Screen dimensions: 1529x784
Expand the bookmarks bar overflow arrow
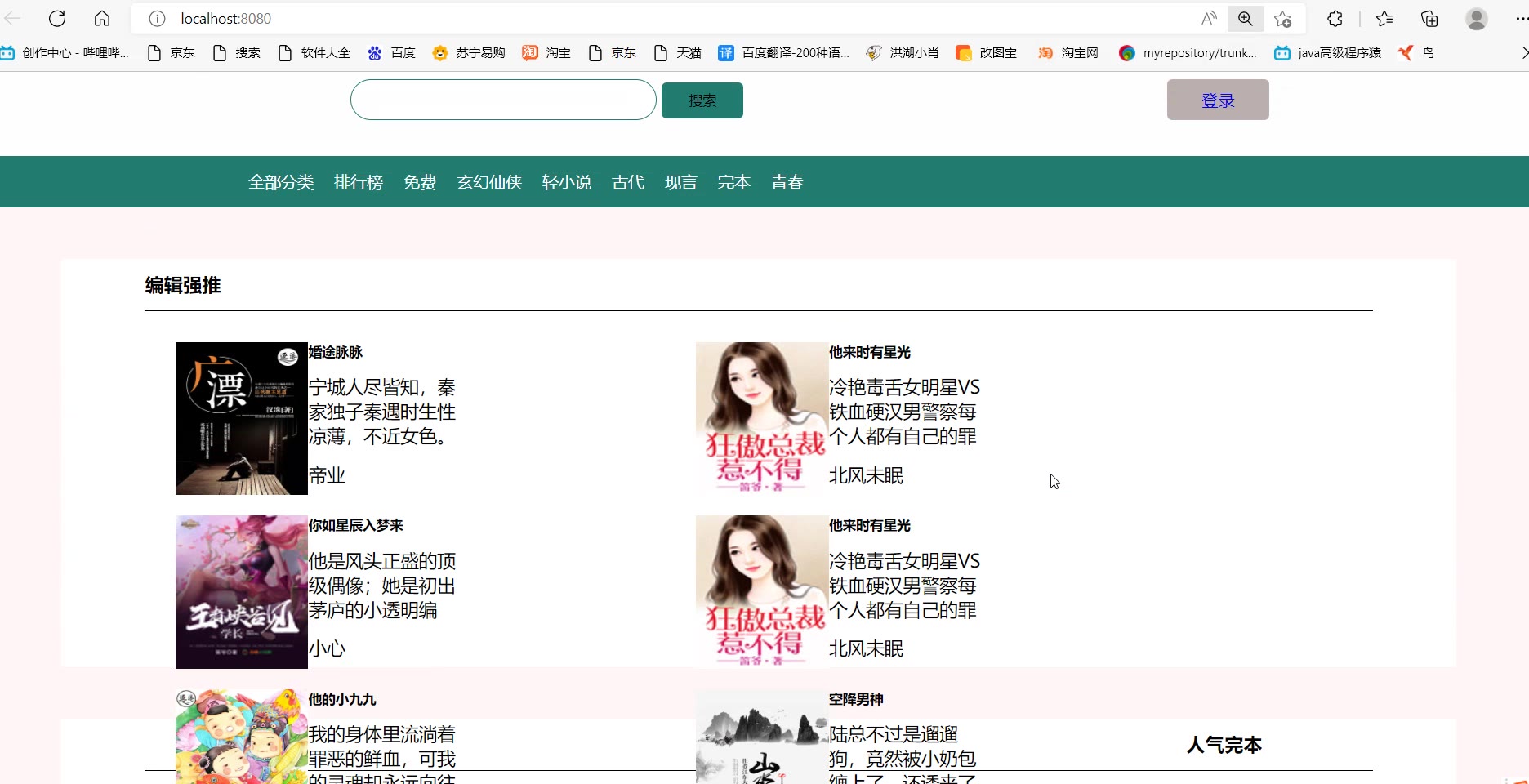coord(1523,53)
